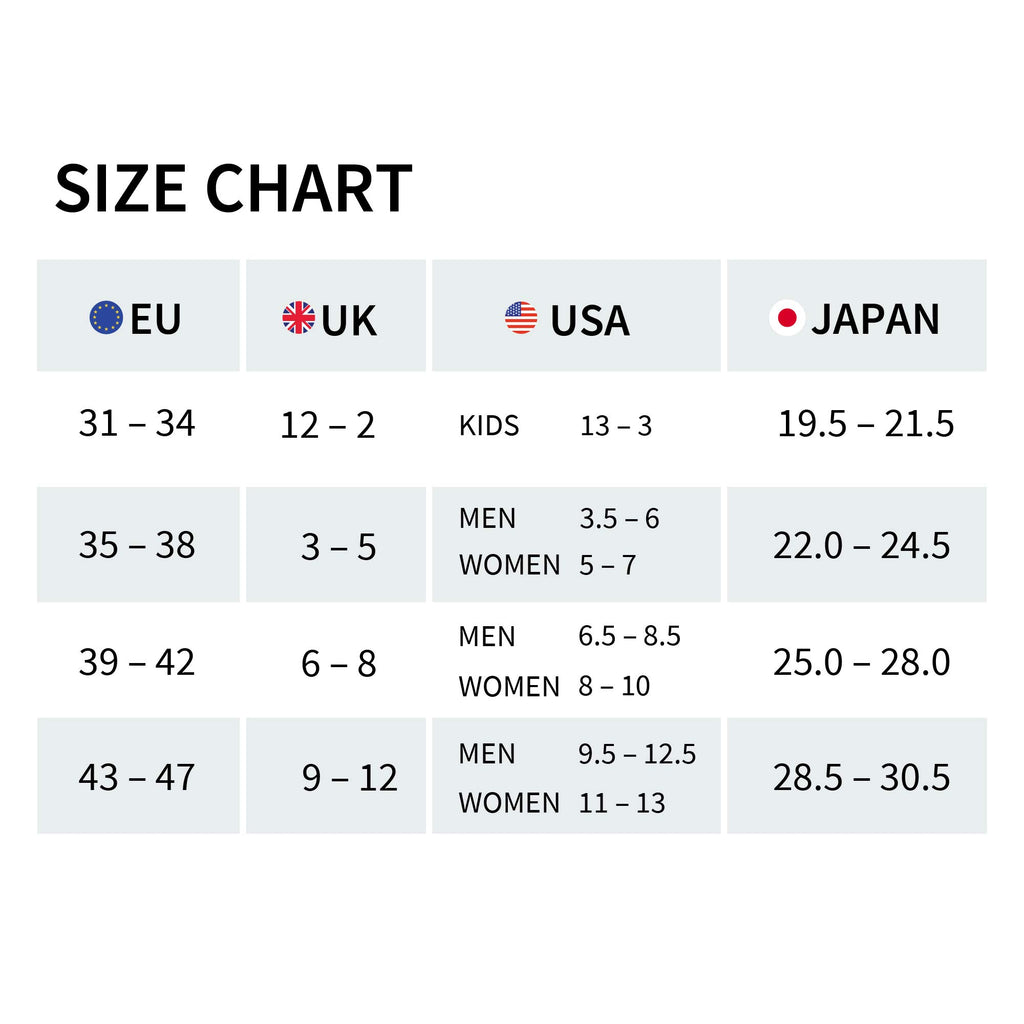Select Japan size 22.0 – 24.5

coord(861,545)
